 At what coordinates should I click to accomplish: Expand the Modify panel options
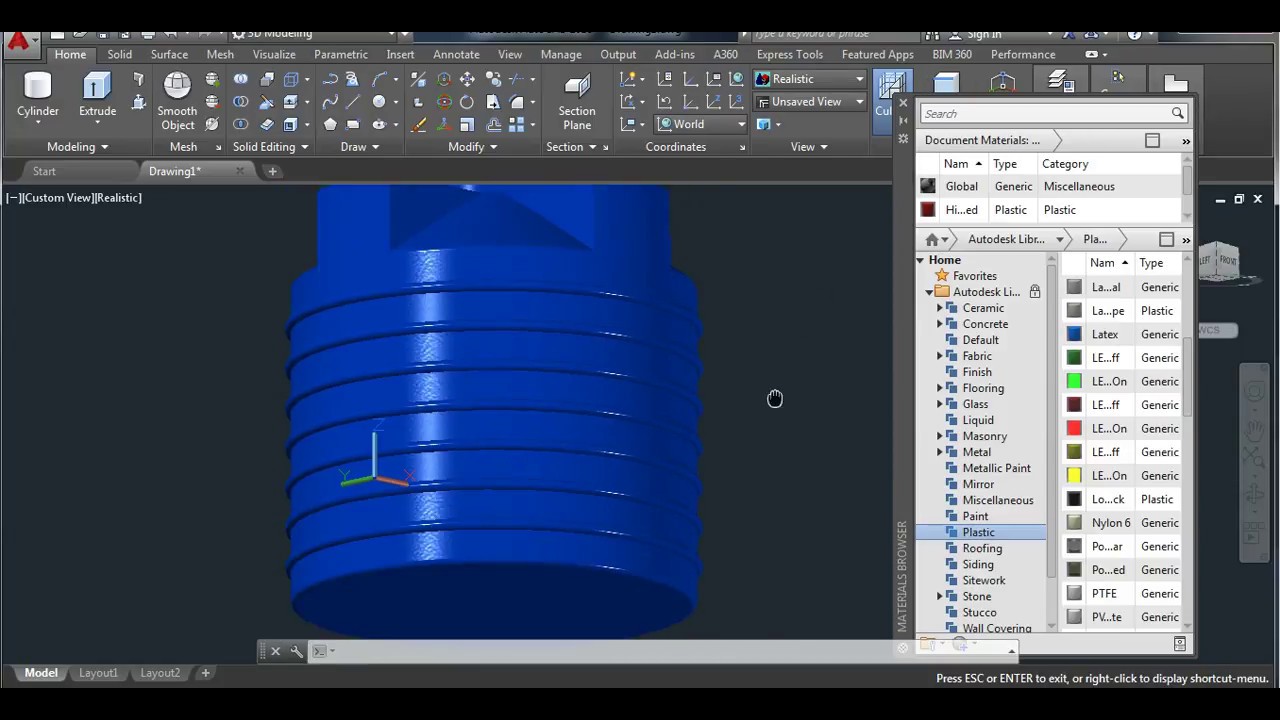[493, 147]
